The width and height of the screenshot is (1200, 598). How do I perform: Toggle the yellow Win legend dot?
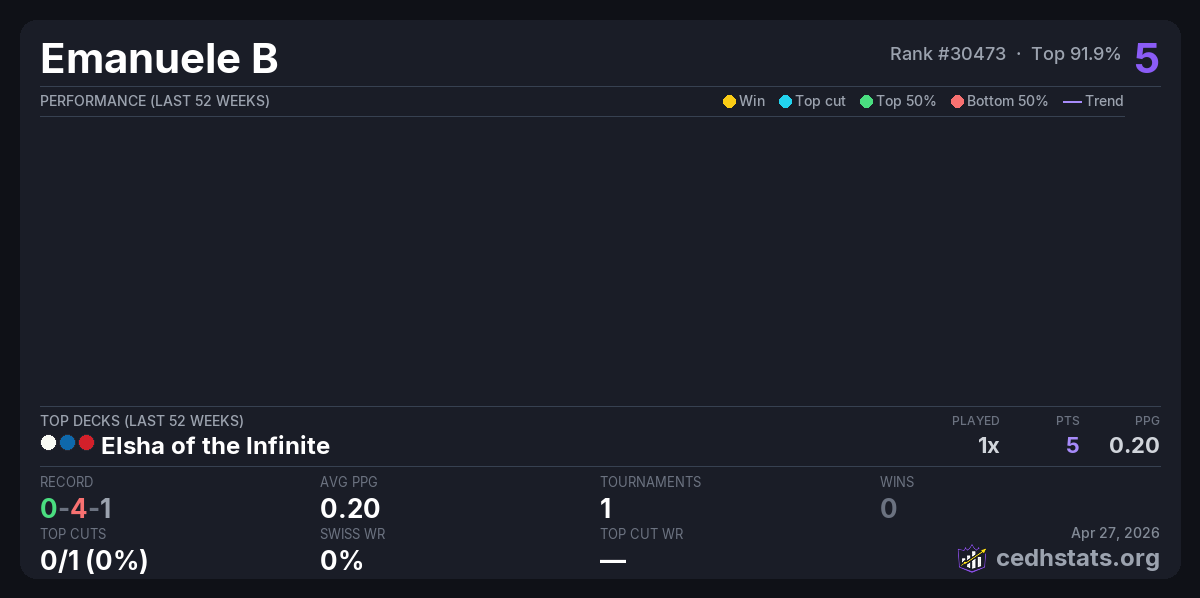point(729,101)
